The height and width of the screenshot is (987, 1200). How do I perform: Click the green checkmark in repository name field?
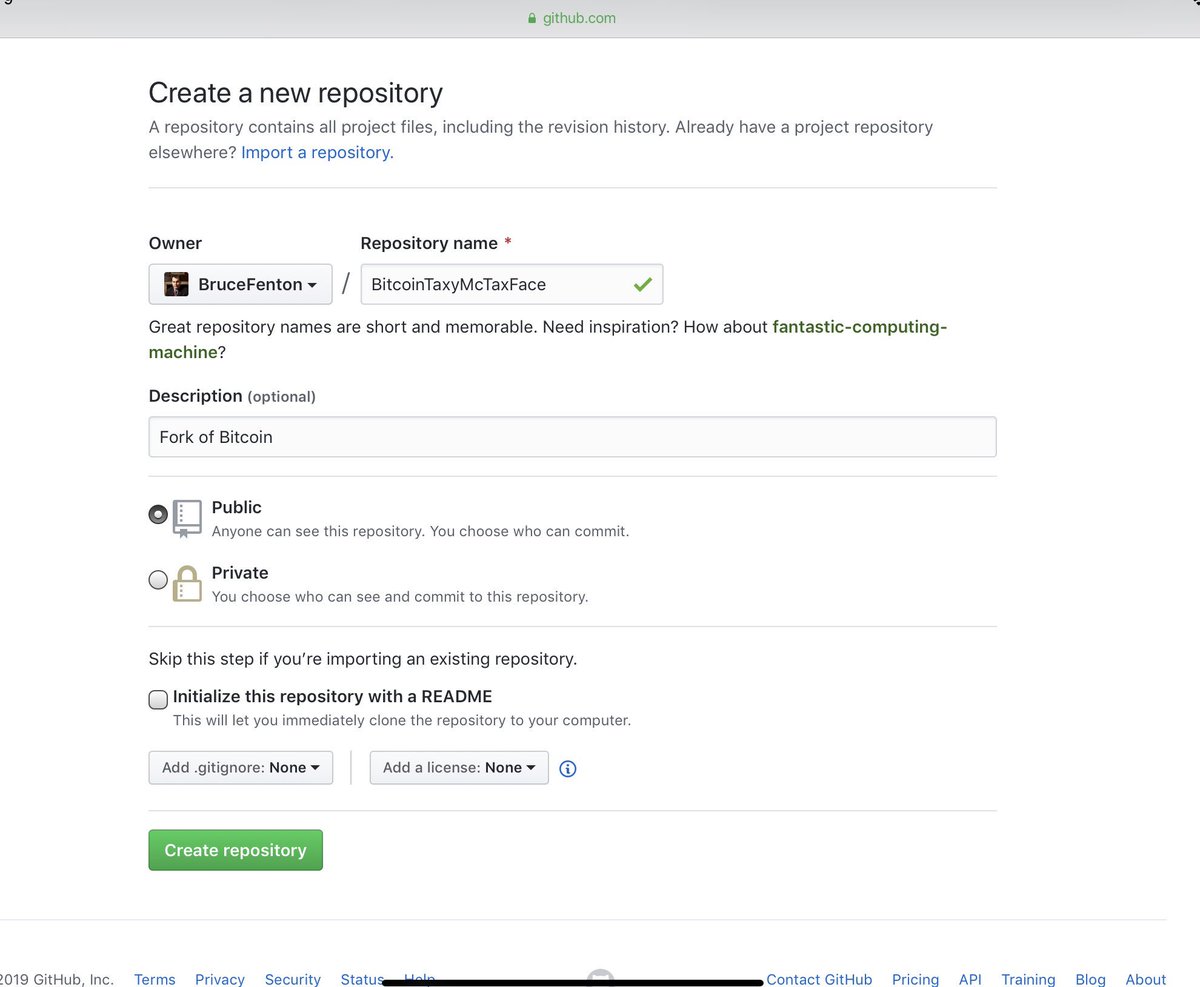pyautogui.click(x=642, y=284)
